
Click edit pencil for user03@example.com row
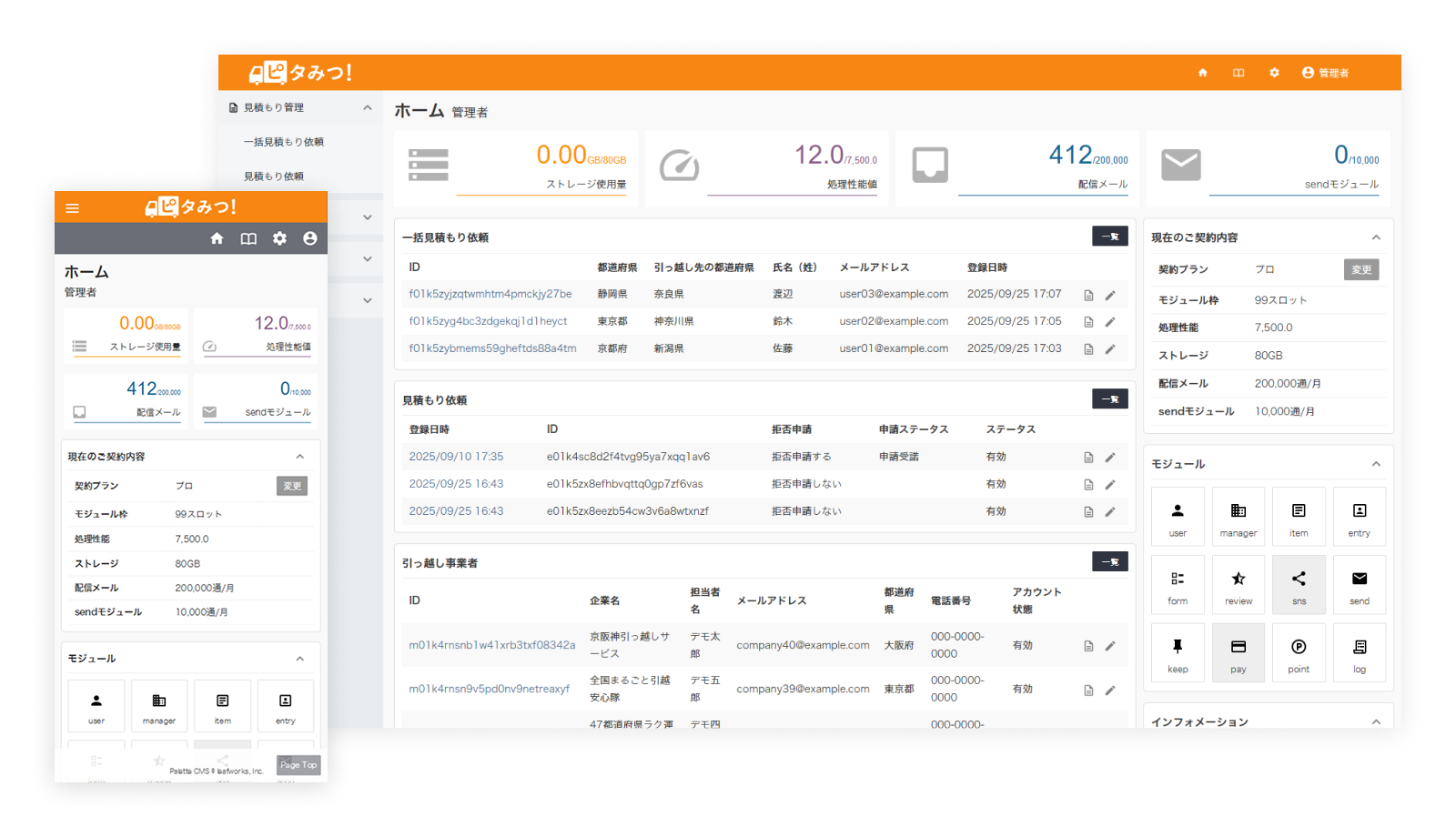point(1110,295)
